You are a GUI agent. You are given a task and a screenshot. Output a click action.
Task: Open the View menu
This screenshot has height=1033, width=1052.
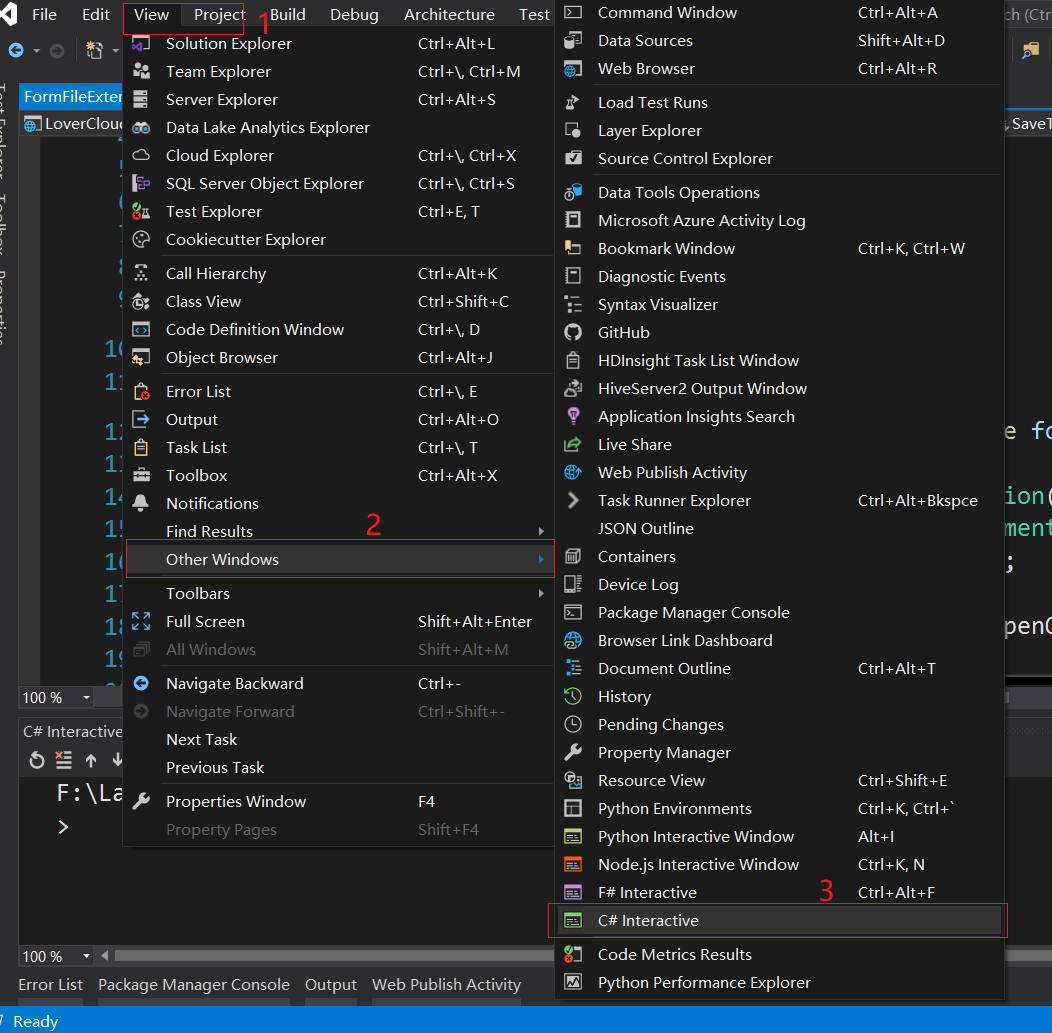coord(151,15)
